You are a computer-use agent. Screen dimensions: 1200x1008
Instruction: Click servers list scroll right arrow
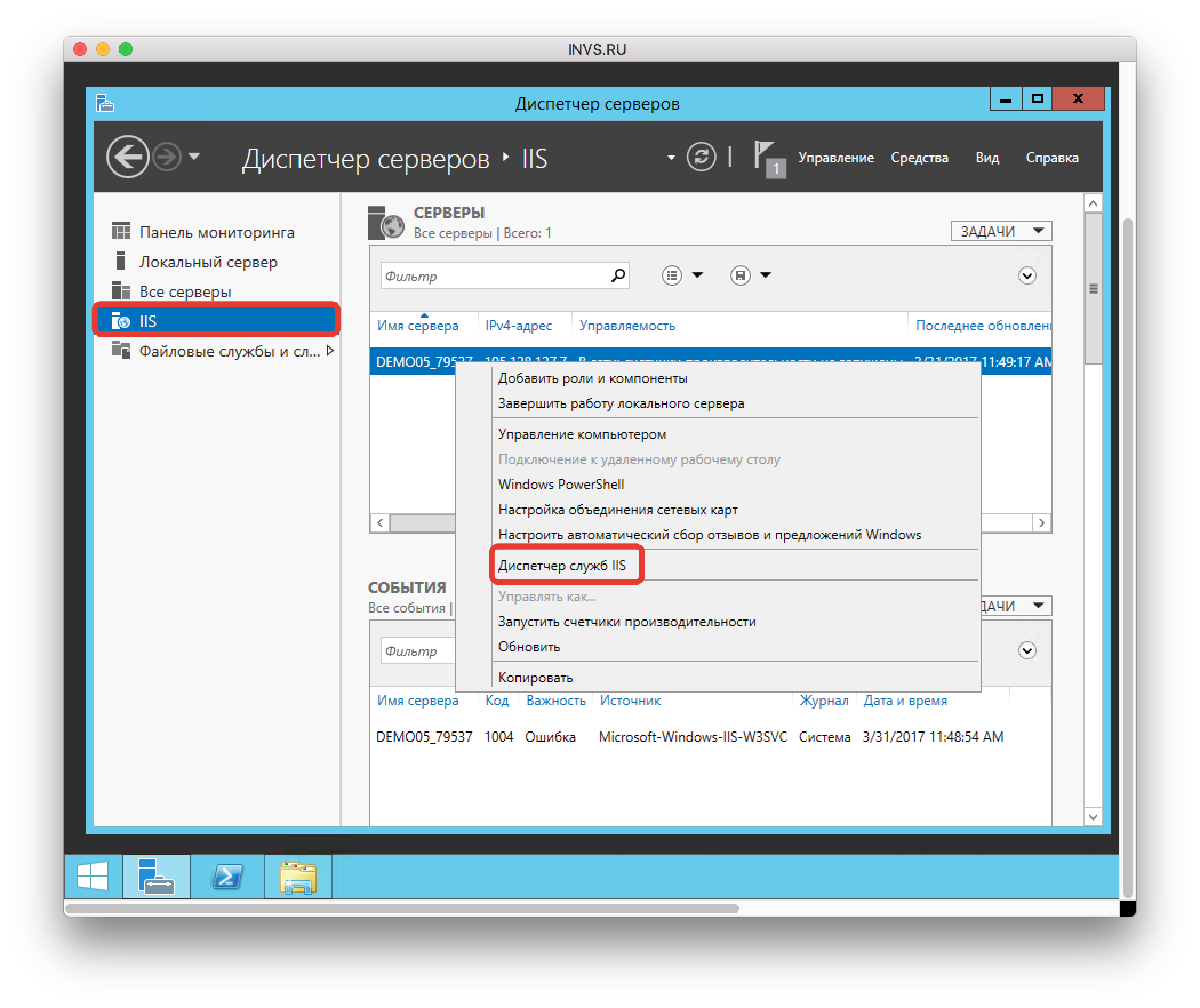click(x=1042, y=523)
